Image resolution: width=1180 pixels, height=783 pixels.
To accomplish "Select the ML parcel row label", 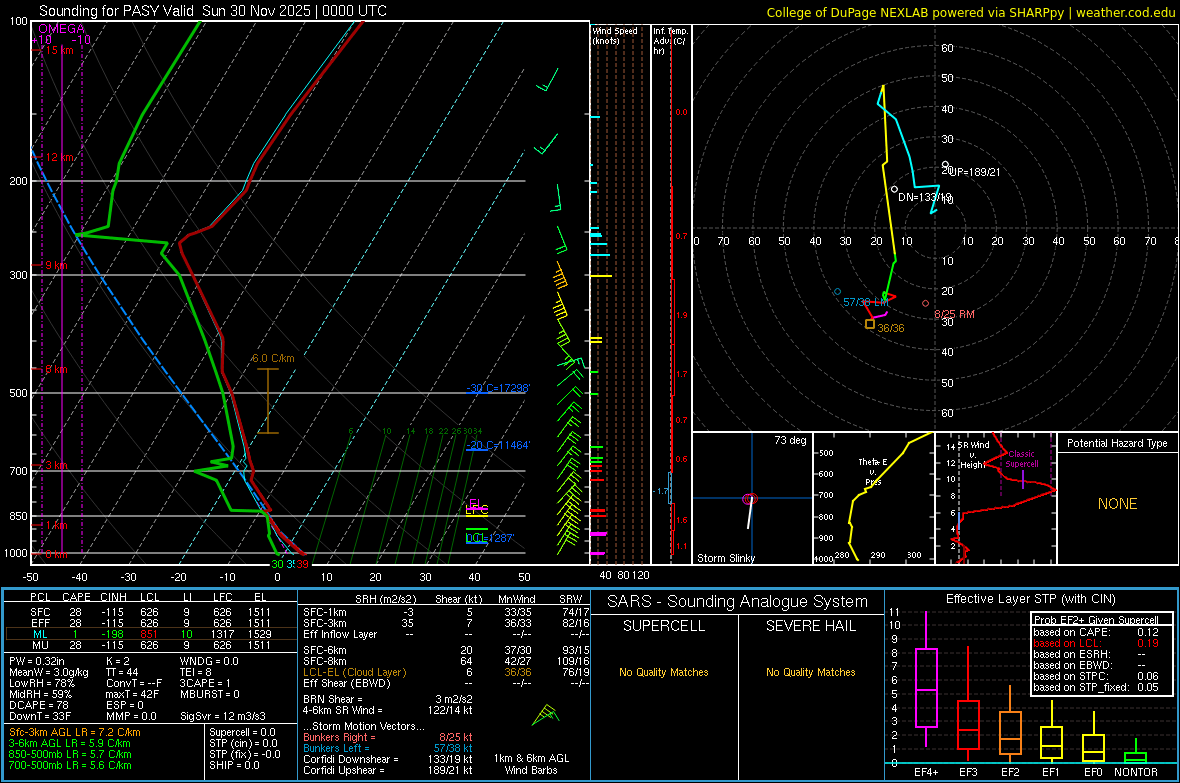I will pyautogui.click(x=40, y=634).
